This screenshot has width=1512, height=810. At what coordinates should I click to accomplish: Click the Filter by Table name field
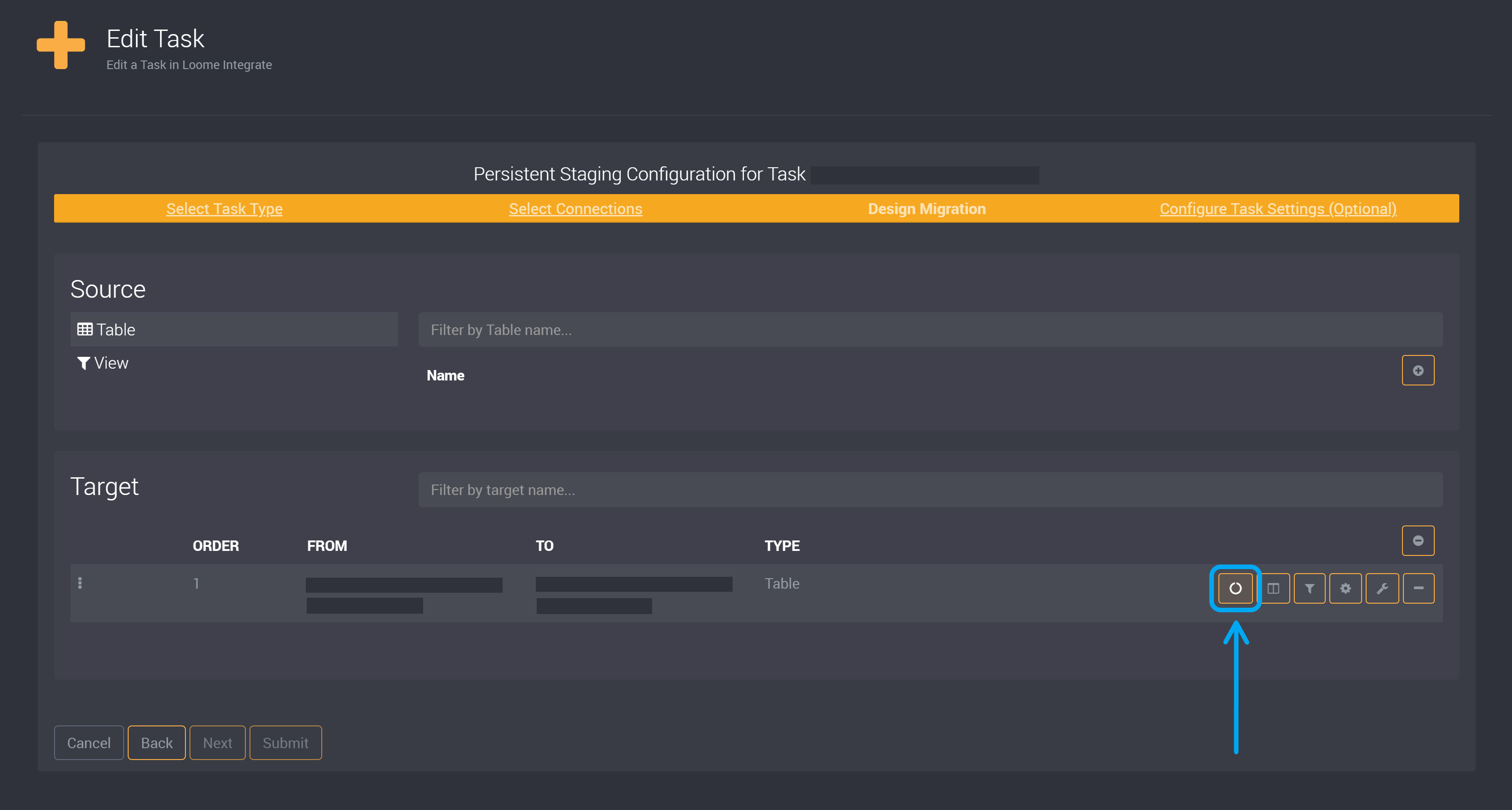928,329
